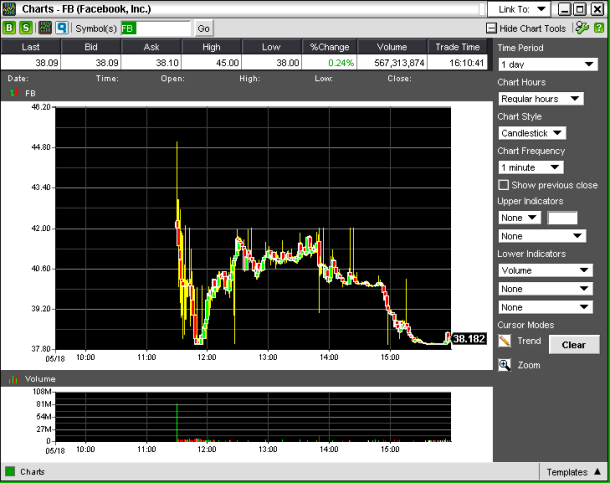Open the Lower Indicators Volume dropdown
The width and height of the screenshot is (610, 483).
[x=545, y=270]
